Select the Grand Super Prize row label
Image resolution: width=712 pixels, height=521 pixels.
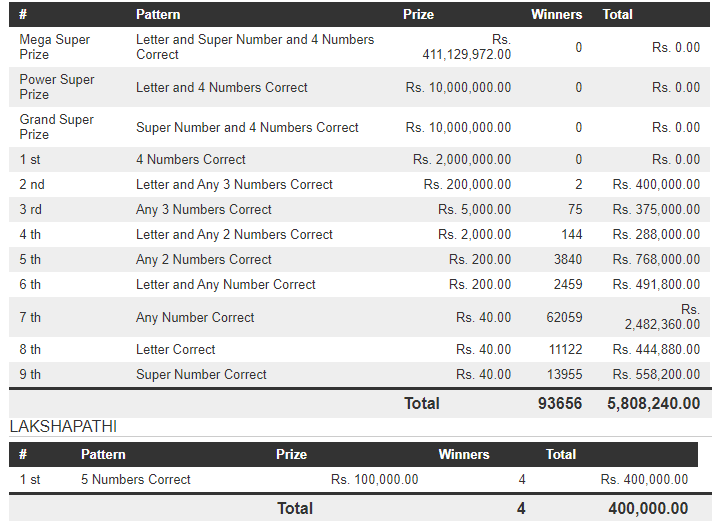[57, 127]
